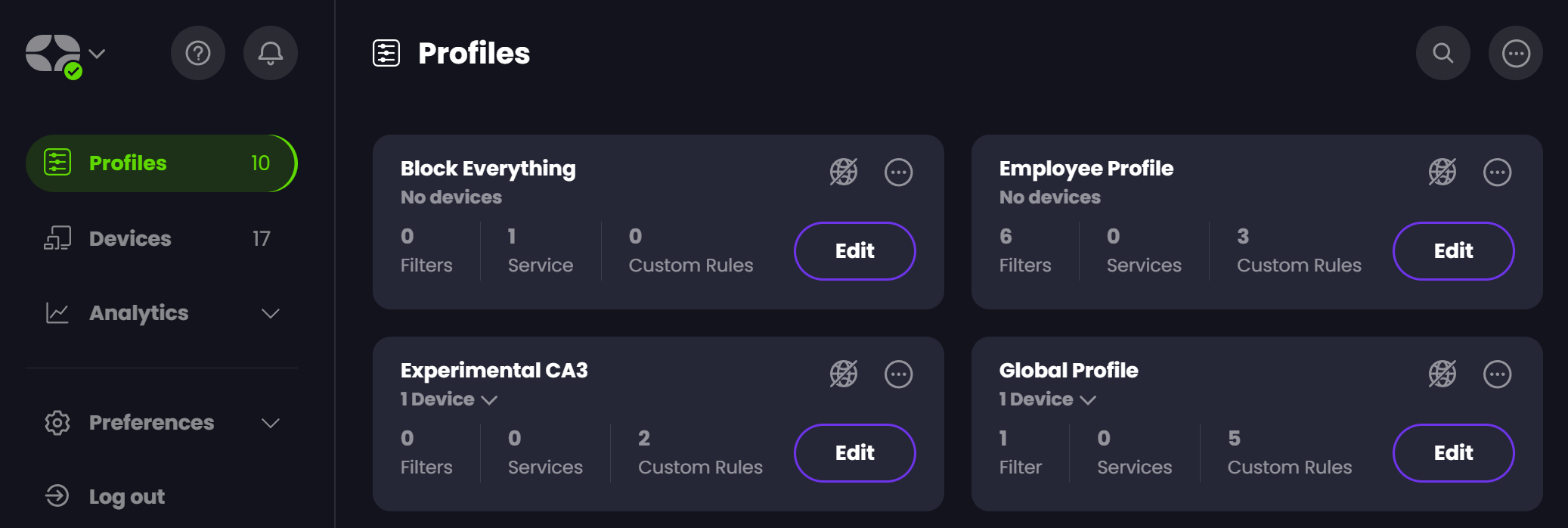The height and width of the screenshot is (528, 1568).
Task: Open the help question mark icon
Action: tap(198, 53)
